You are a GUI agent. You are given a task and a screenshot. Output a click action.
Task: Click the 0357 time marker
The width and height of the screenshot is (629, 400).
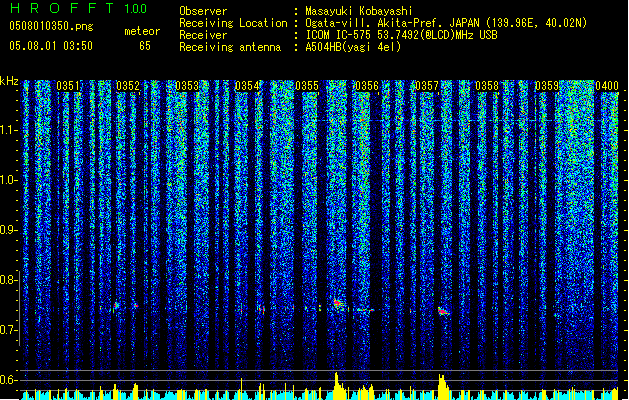(x=427, y=86)
